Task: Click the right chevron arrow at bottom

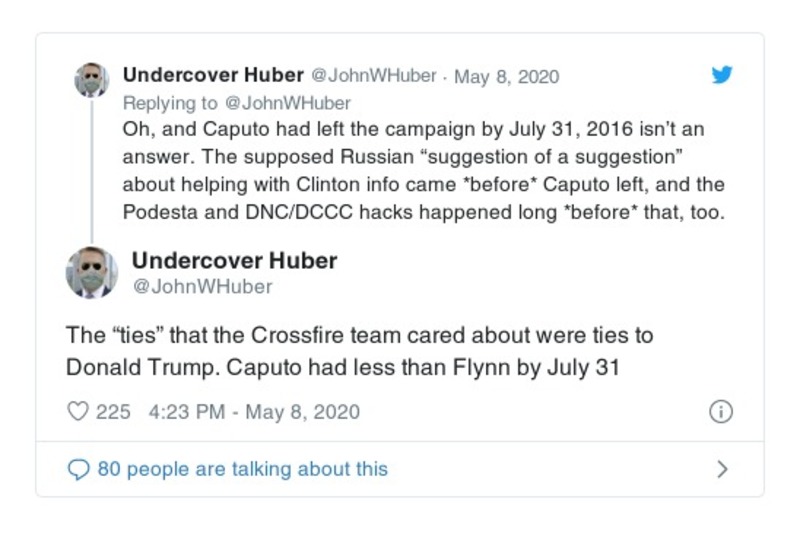Action: tap(722, 469)
